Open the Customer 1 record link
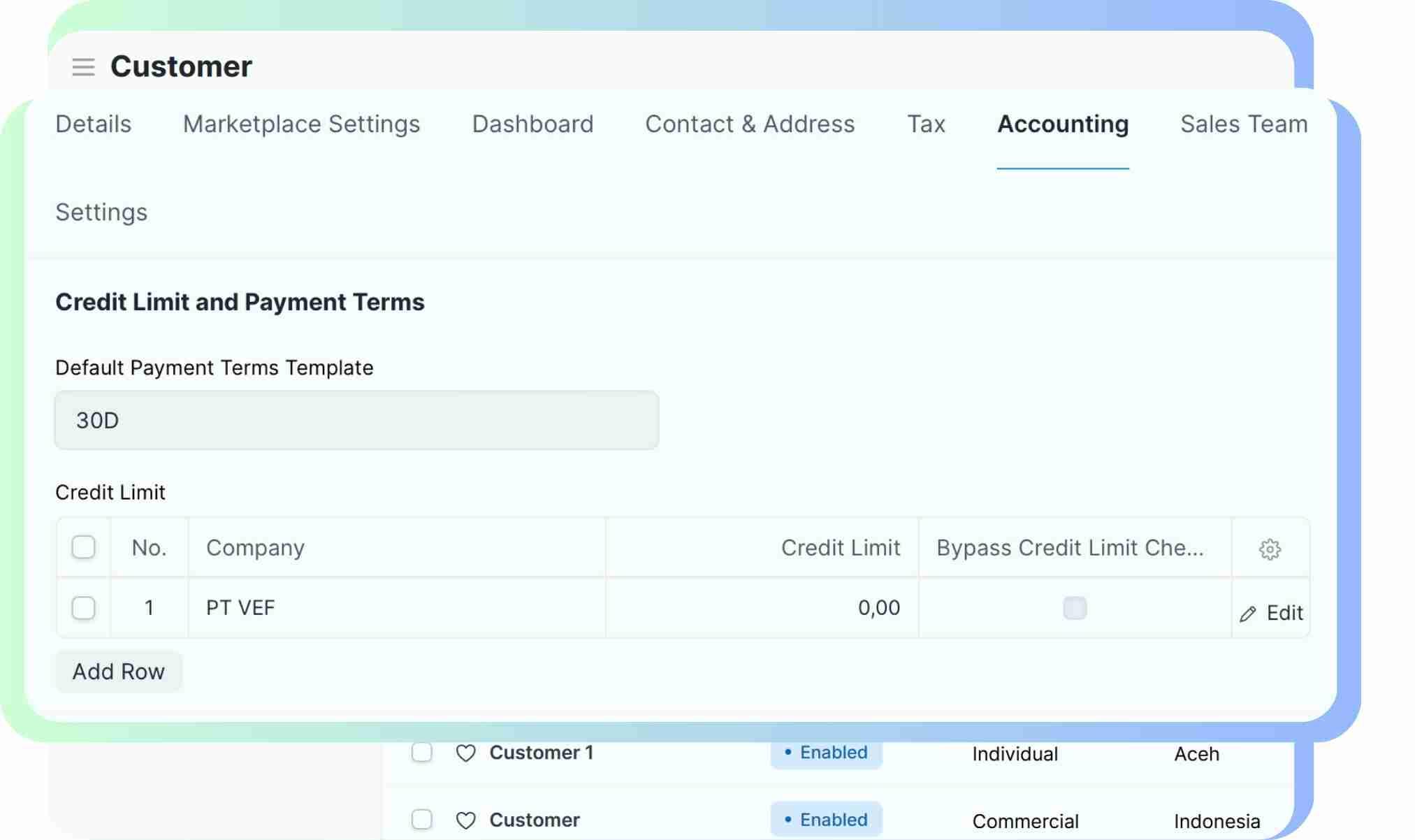Viewport: 1415px width, 840px height. point(541,753)
